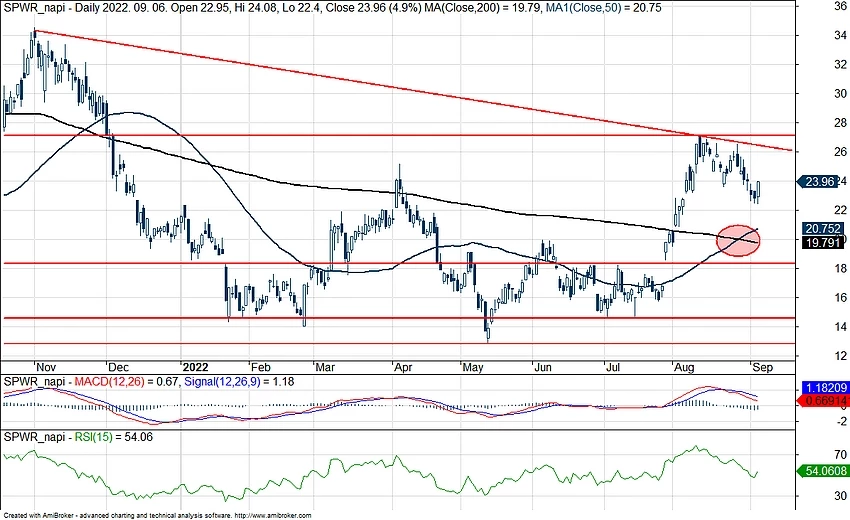
Task: Click the 'Mar' date axis label
Action: pyautogui.click(x=325, y=367)
